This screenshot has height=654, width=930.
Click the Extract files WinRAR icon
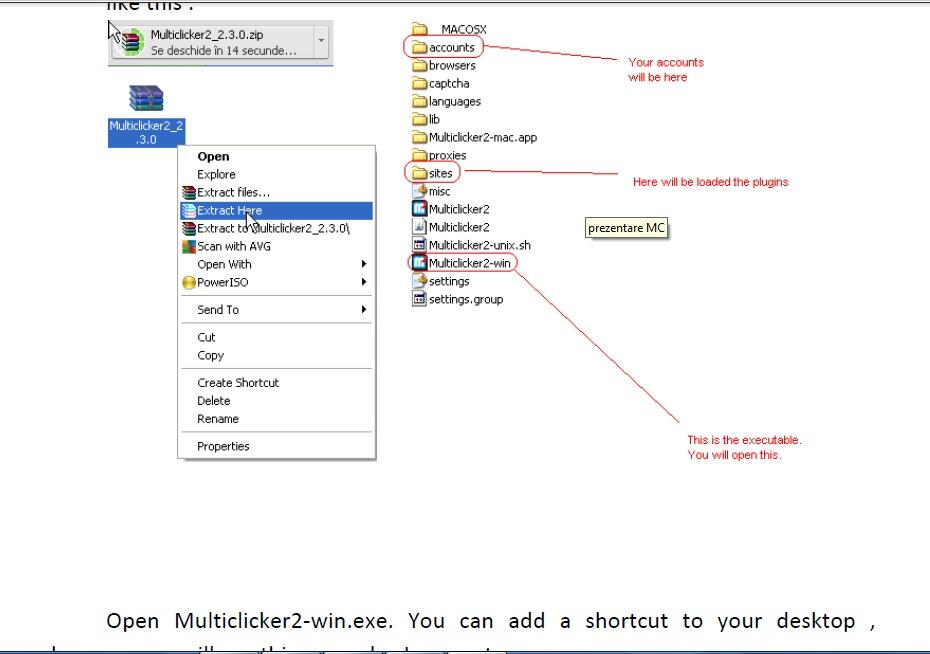point(189,193)
